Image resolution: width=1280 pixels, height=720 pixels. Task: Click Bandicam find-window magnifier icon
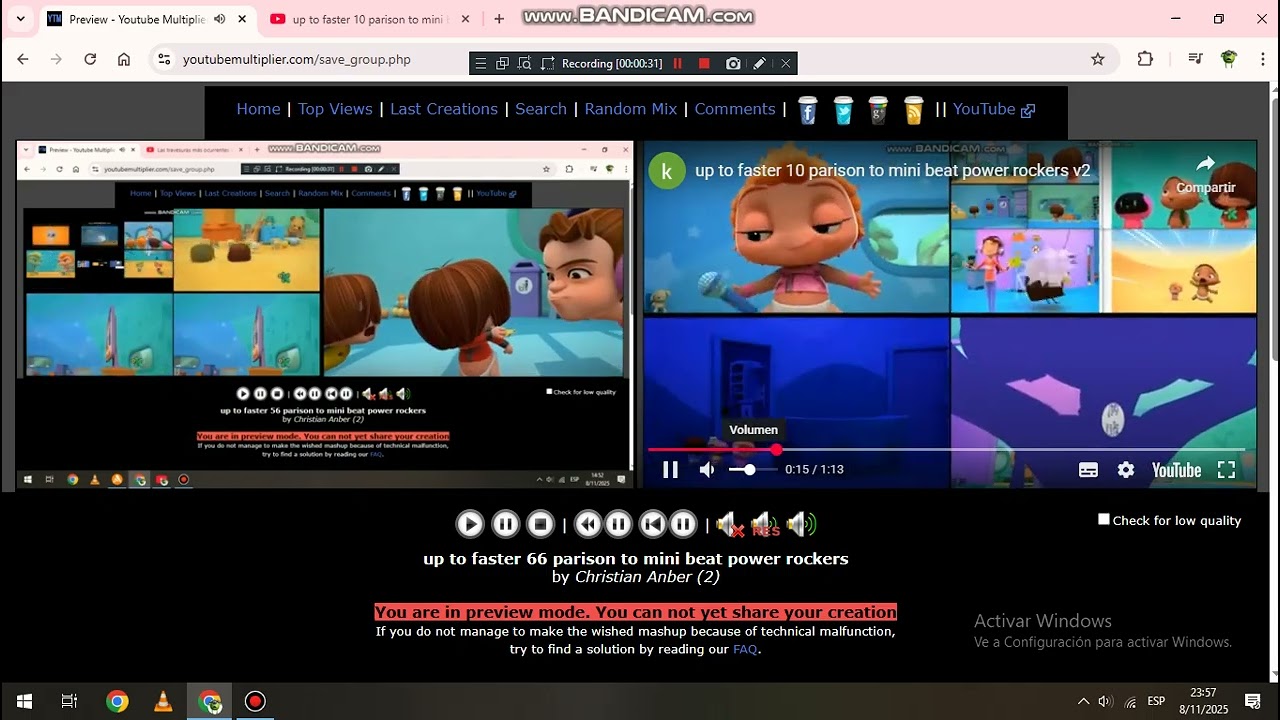525,63
